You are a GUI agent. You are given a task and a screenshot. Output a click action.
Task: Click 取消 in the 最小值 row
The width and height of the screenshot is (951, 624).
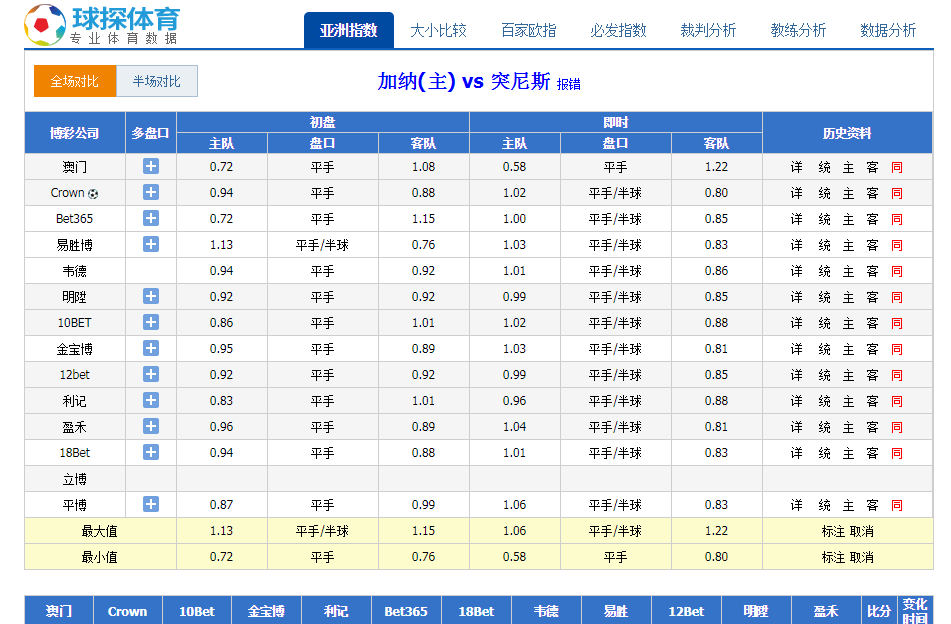coord(862,557)
